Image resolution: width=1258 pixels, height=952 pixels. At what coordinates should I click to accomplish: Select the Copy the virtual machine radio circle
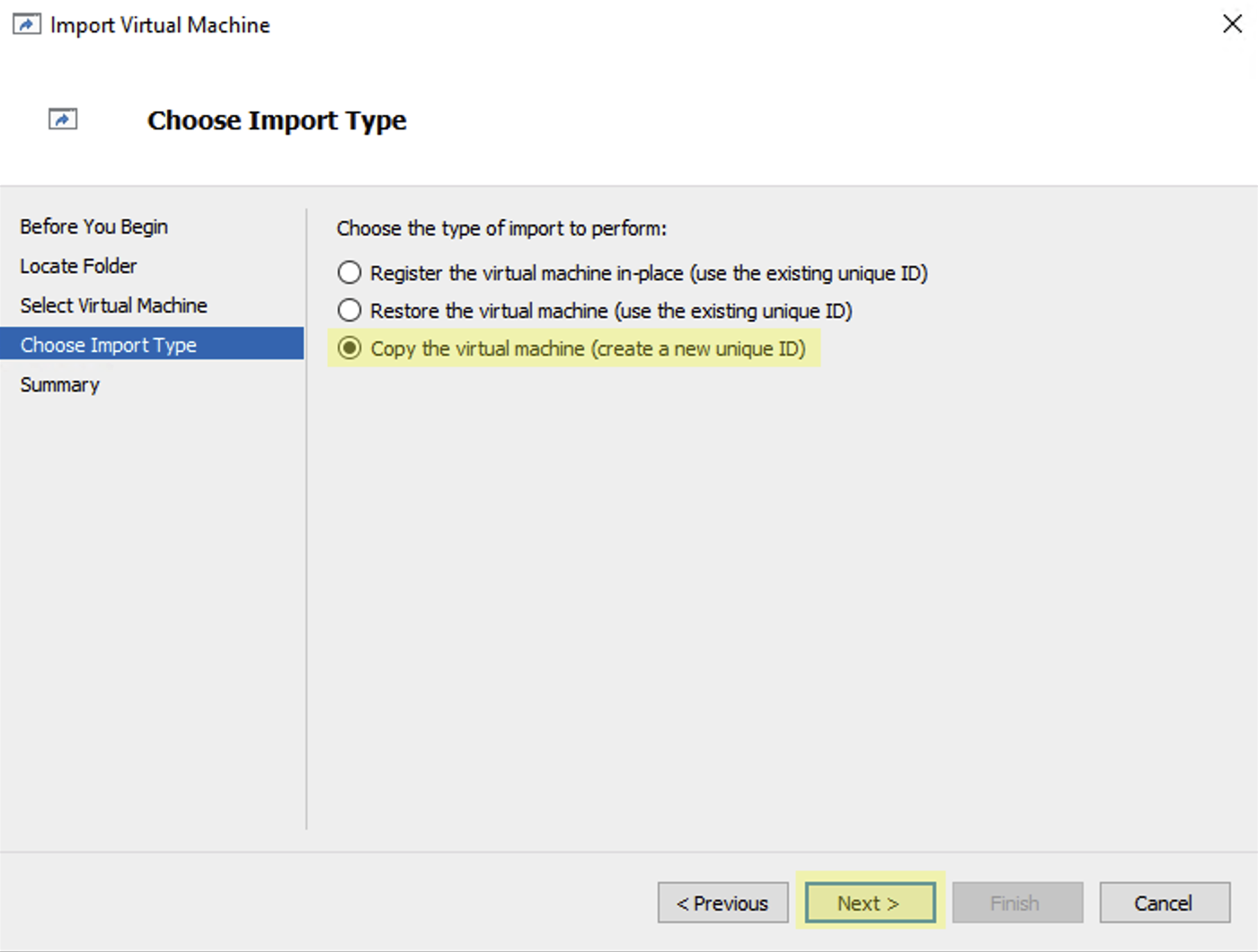(350, 348)
